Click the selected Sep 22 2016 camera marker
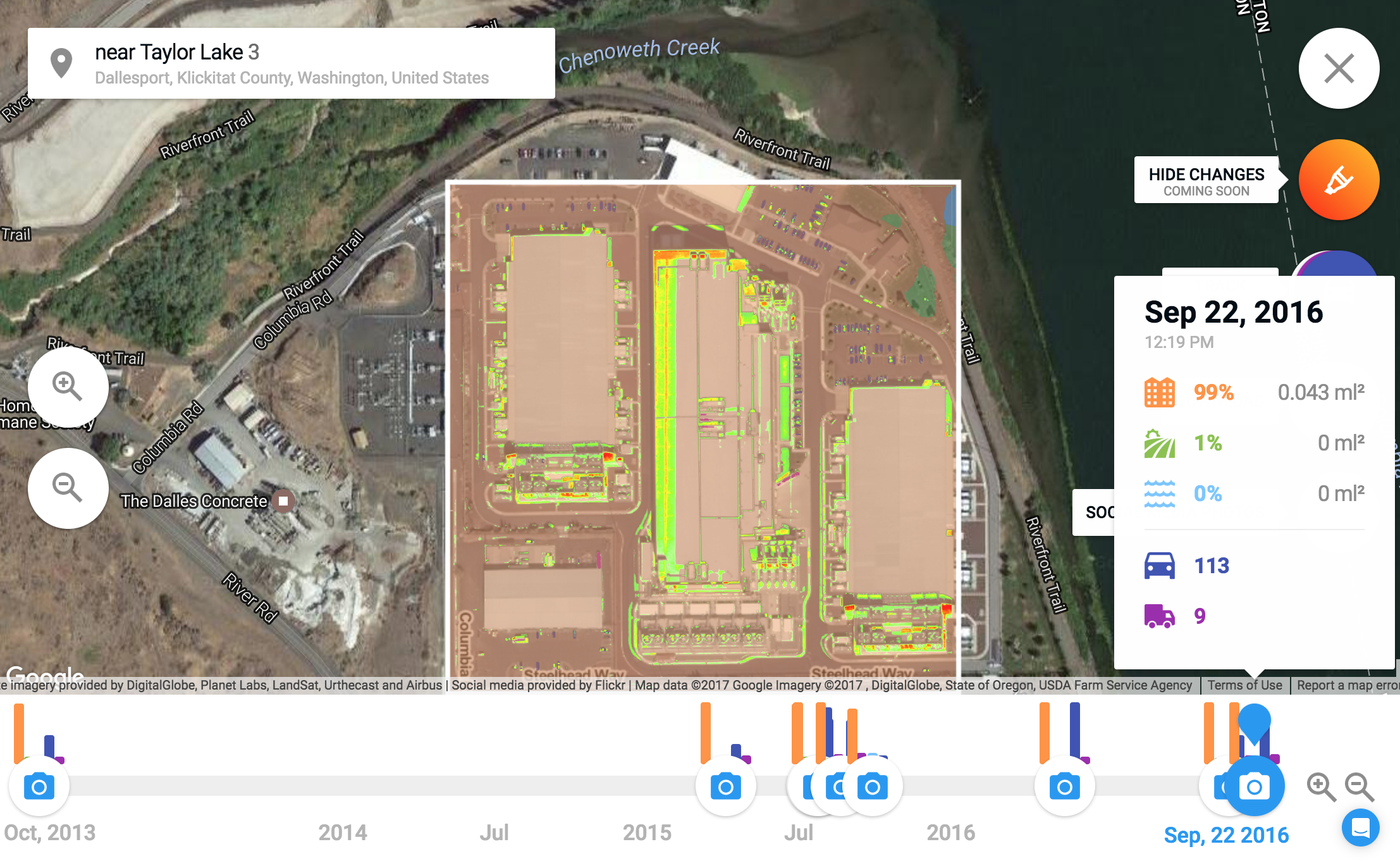1400x868 pixels. pyautogui.click(x=1254, y=787)
